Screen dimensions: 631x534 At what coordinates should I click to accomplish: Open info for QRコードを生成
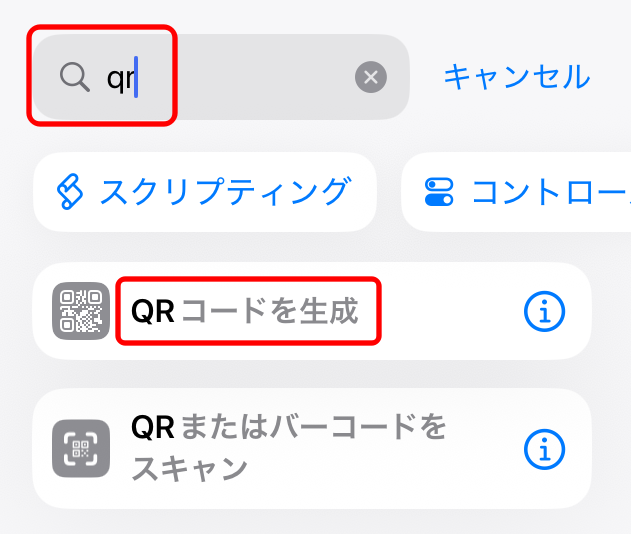click(x=544, y=311)
